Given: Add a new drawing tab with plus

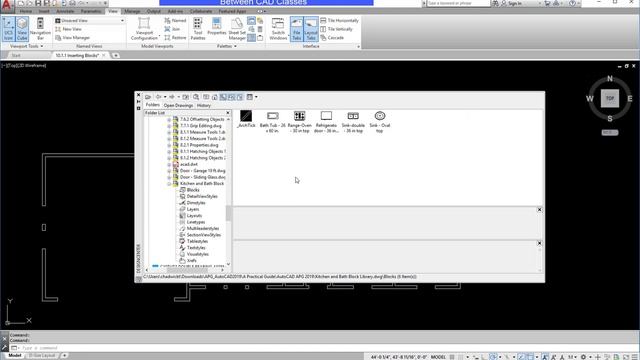Looking at the screenshot, I should [x=116, y=55].
